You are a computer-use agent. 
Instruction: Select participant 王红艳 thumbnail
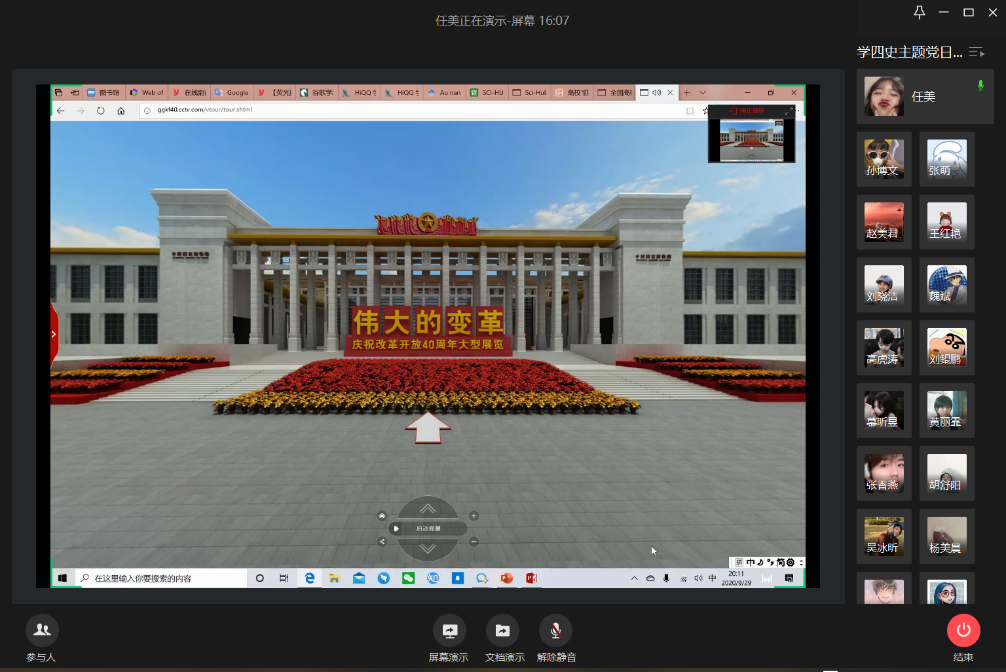(946, 222)
